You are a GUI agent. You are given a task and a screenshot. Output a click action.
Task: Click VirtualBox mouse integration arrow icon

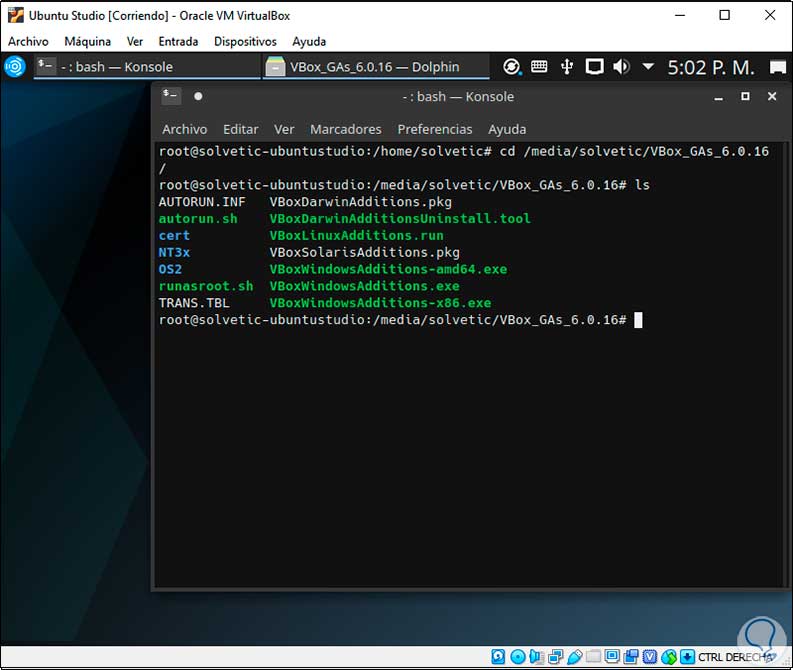(x=687, y=657)
